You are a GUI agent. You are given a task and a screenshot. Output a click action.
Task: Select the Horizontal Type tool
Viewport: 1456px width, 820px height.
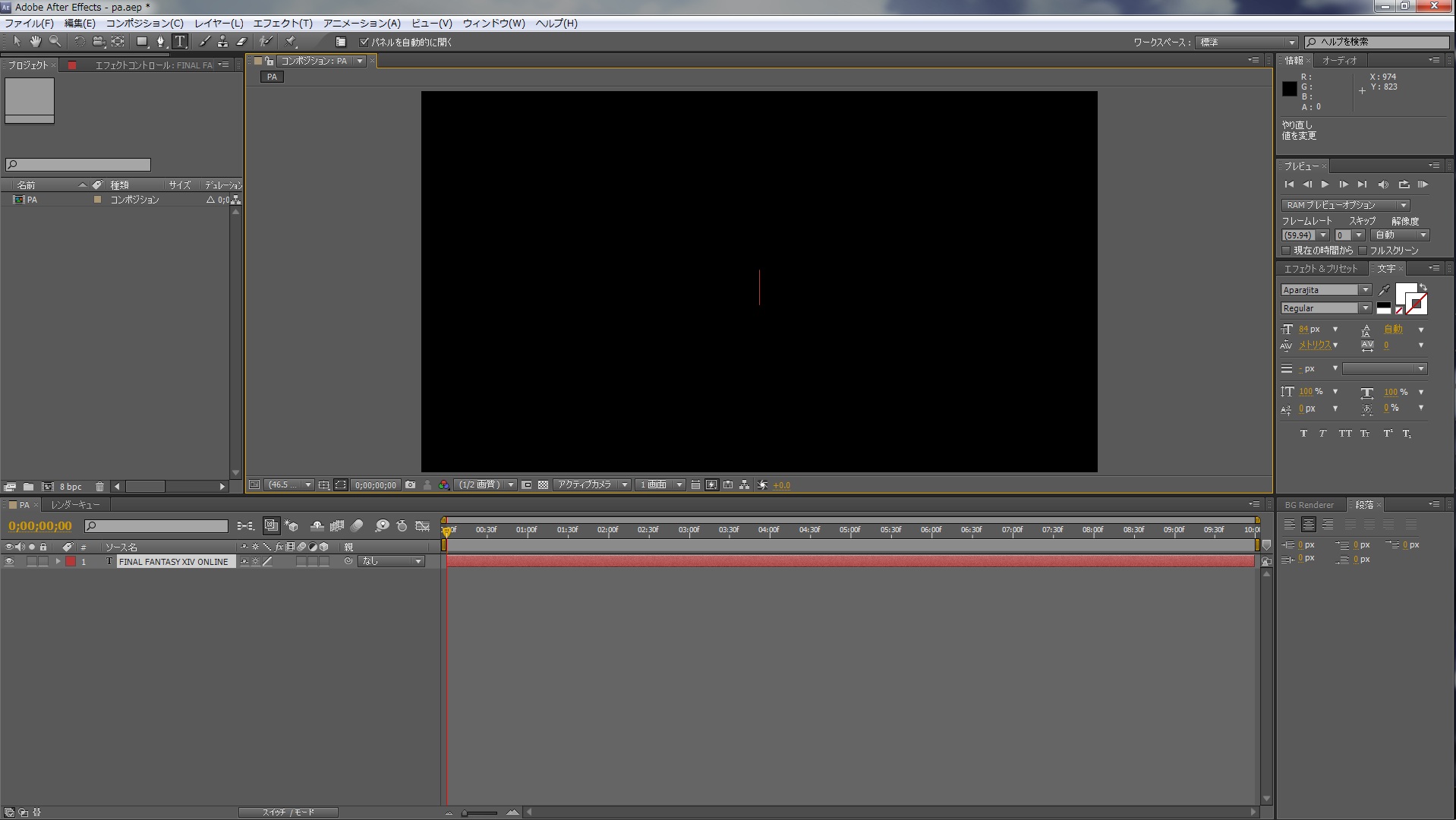tap(180, 42)
